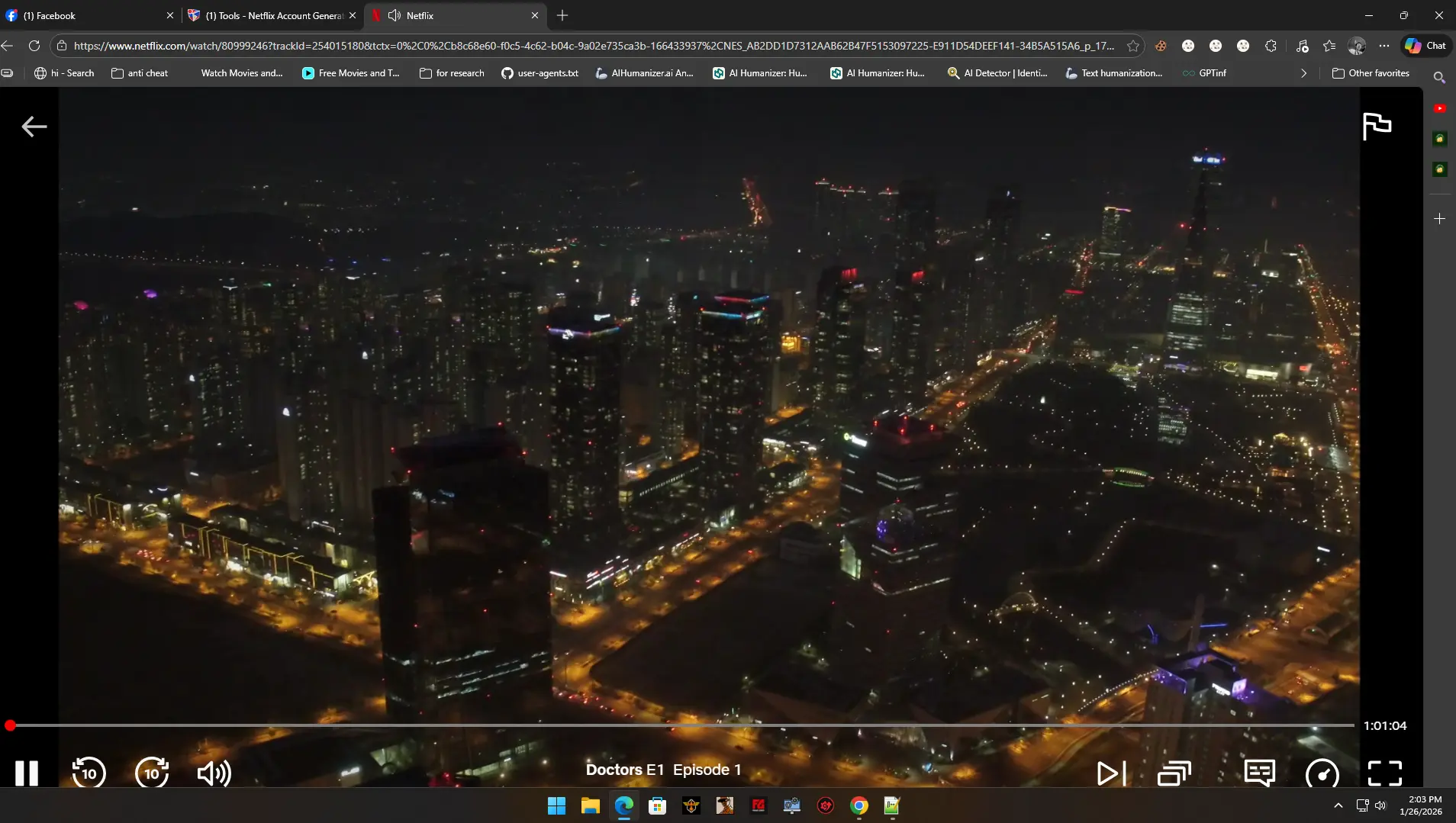
Task: Open the playback speed control
Action: pos(1322,773)
